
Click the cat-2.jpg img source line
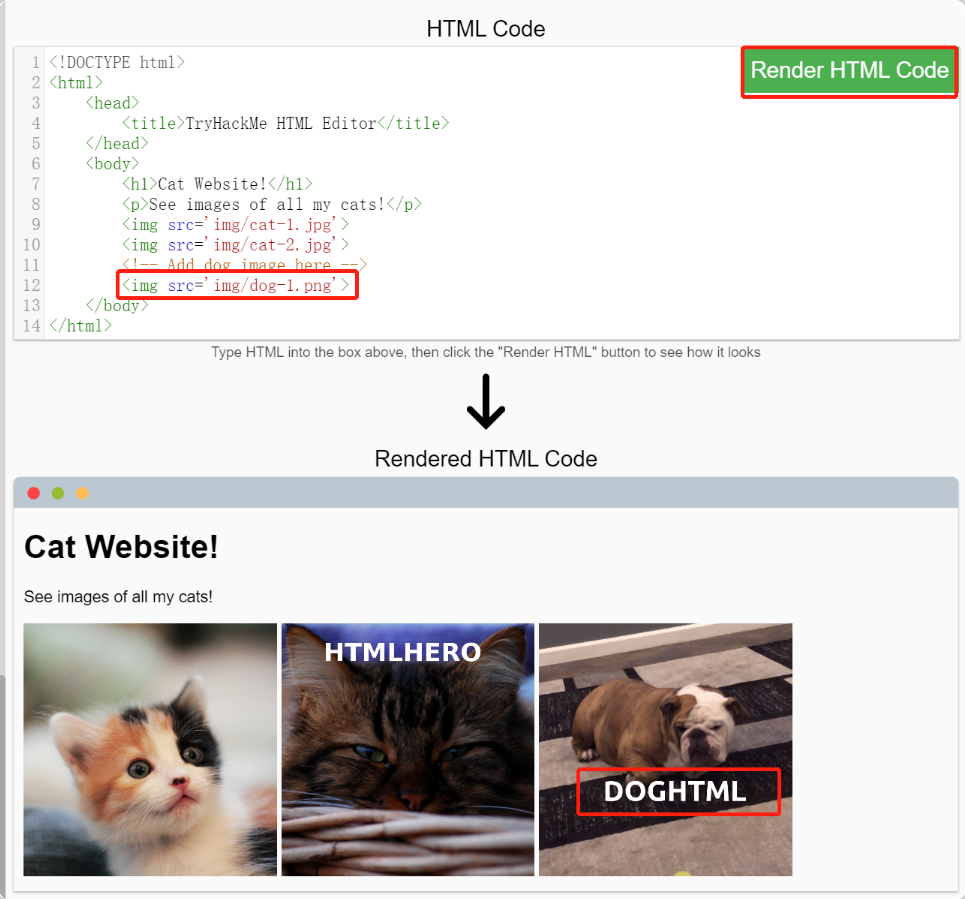(236, 245)
